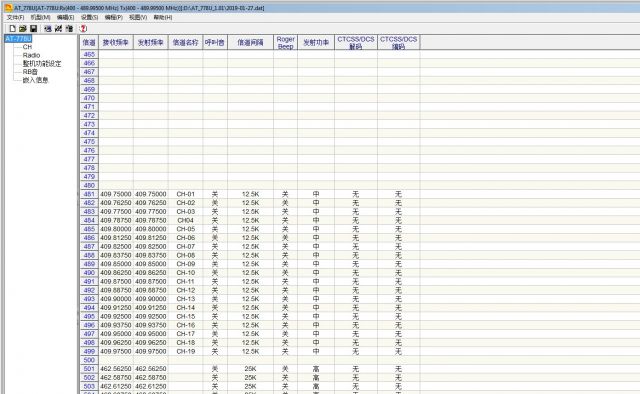The image size is (640, 394).
Task: Click channel name cell CH-13
Action: [185, 299]
